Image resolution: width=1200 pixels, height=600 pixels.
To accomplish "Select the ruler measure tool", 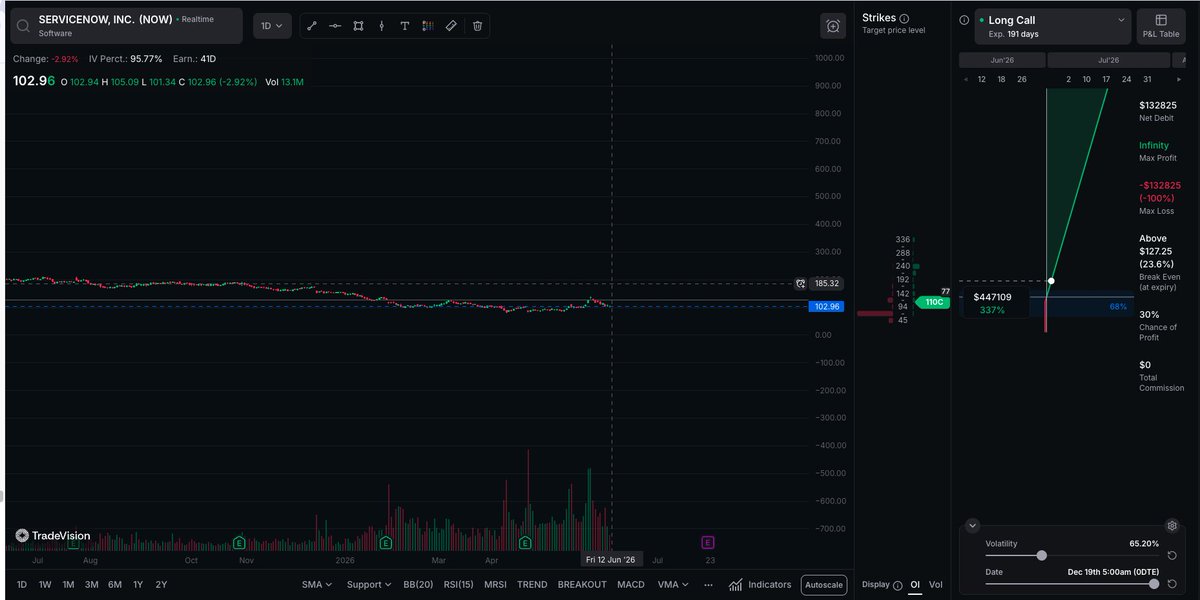I will [451, 26].
